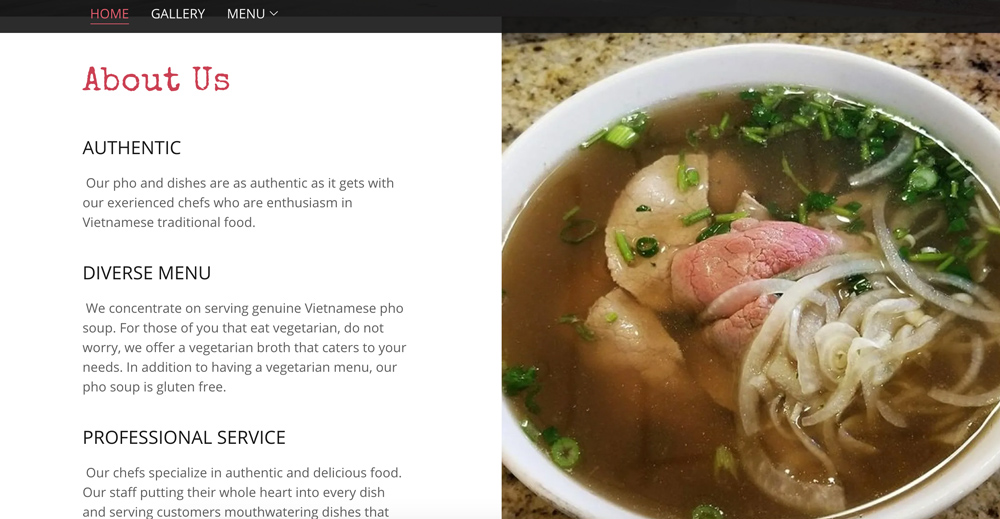Click the dark navigation bar background

coord(638,14)
